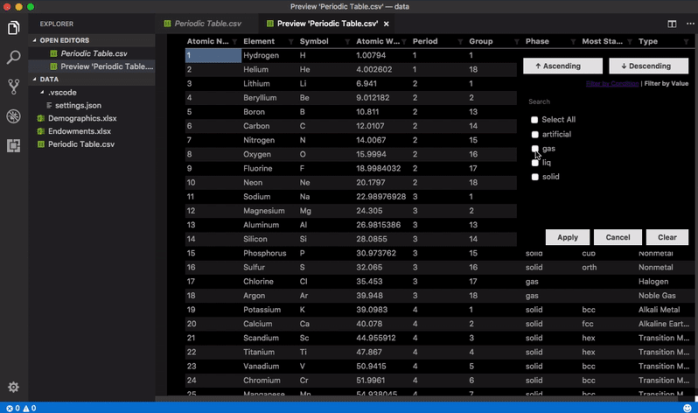Open the Explorer view in activity bar
Screen dimensions: 698x413
(x=14, y=27)
